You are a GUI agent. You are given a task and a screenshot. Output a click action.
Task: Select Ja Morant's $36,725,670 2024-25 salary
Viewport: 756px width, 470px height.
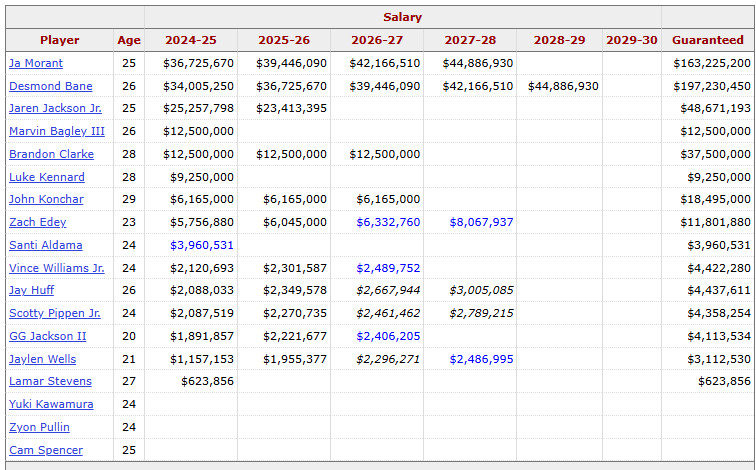[x=198, y=63]
